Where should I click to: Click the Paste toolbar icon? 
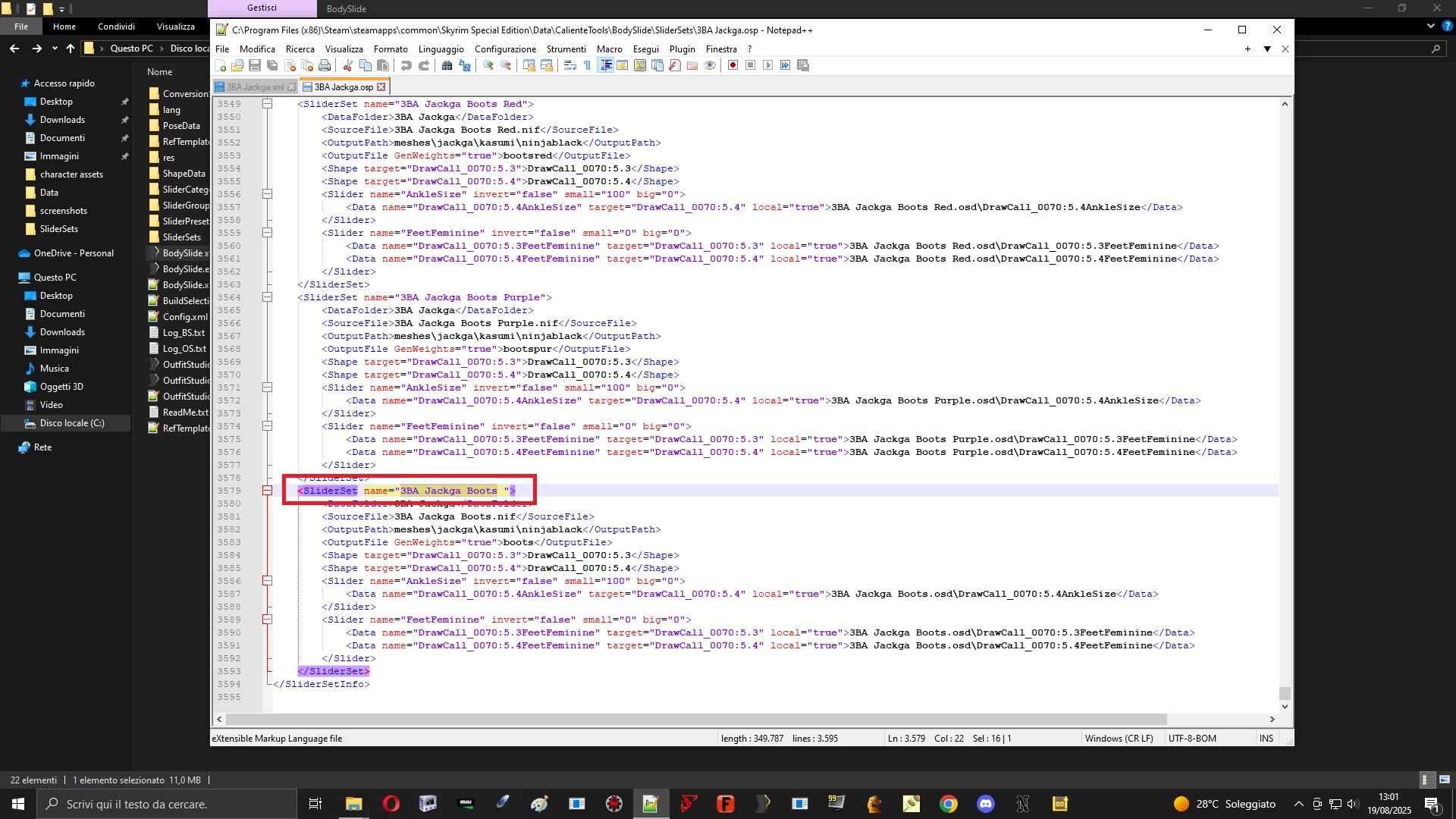(x=382, y=65)
